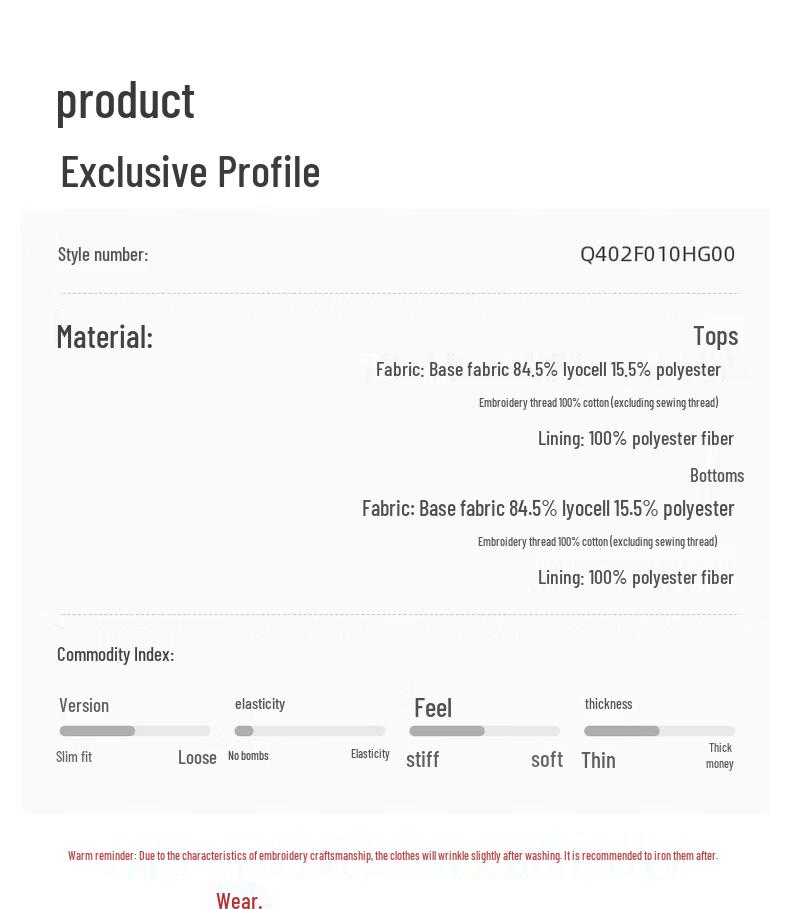Click the "Style number:" label
790x909 pixels.
pyautogui.click(x=103, y=254)
